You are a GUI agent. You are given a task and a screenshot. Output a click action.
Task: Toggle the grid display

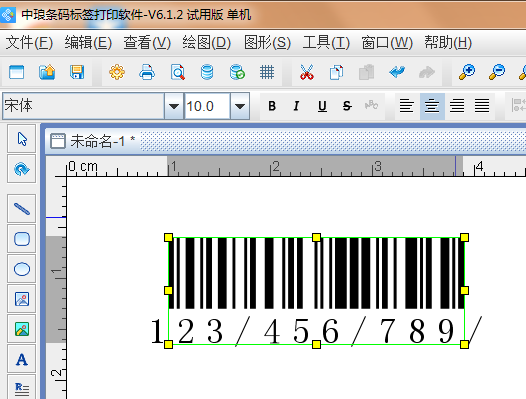pos(267,72)
